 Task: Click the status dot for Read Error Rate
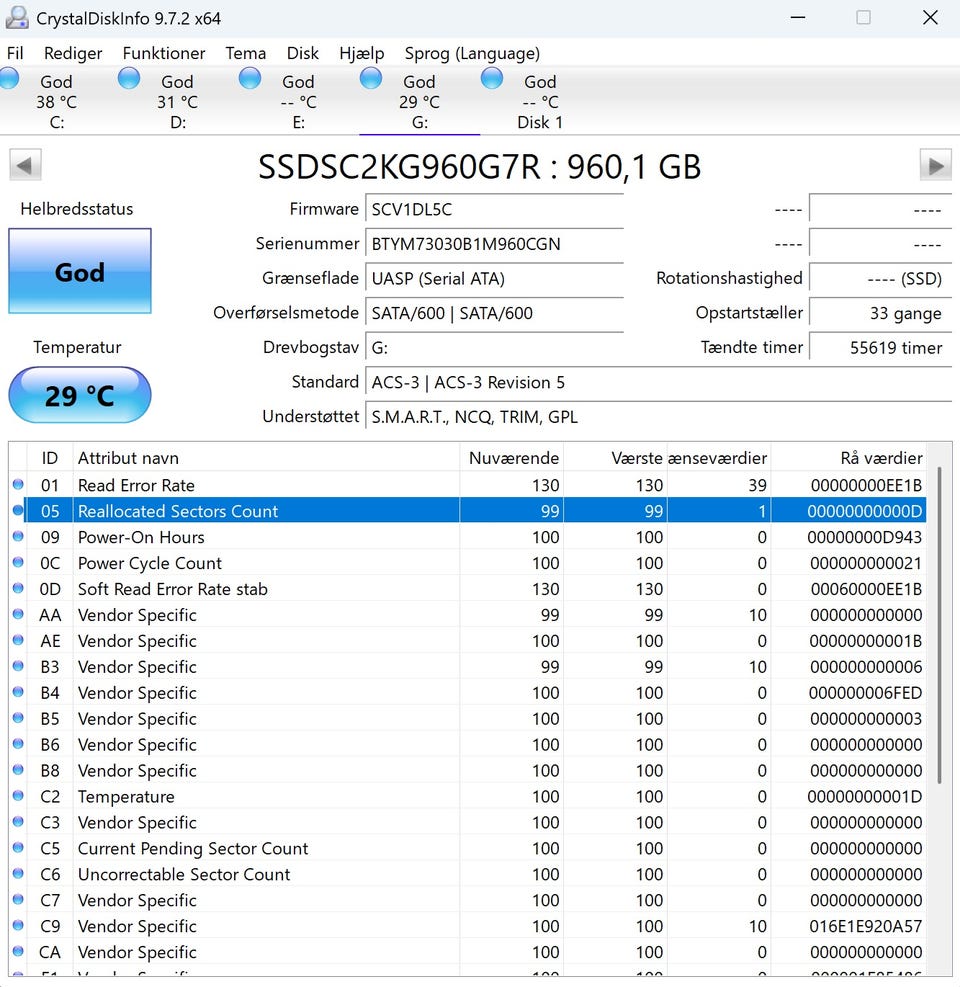pyautogui.click(x=18, y=484)
